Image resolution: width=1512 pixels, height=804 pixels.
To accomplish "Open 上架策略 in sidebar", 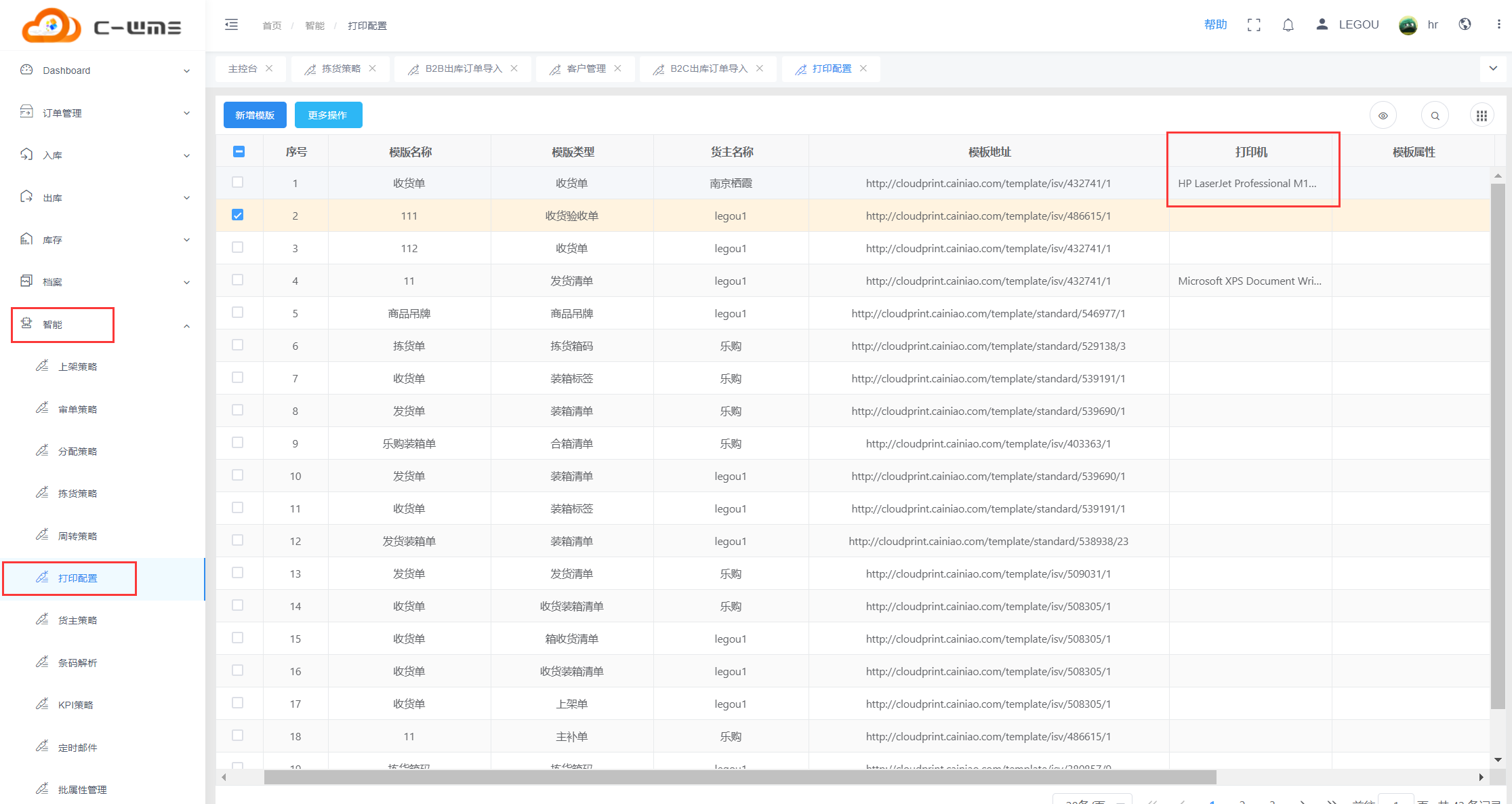I will (77, 367).
